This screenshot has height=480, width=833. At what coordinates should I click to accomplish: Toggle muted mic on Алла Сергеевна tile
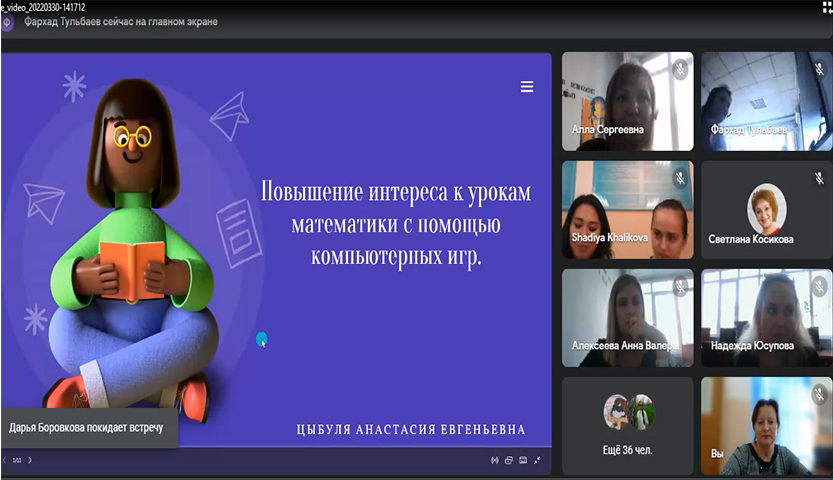tap(680, 69)
